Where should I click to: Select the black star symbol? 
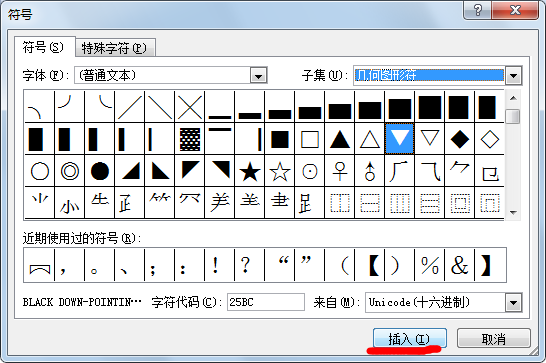[250, 171]
